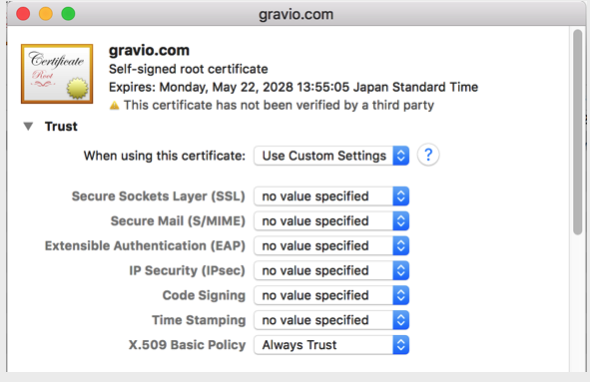Minimize the window with the yellow button
Screen dimensions: 590x382
[46, 14]
